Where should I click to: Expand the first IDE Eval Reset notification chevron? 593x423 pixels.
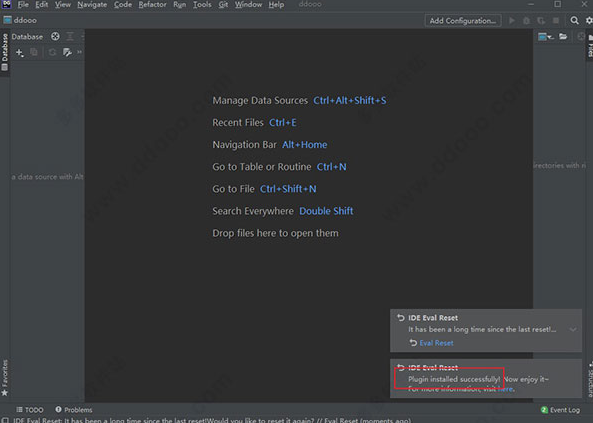coord(573,330)
